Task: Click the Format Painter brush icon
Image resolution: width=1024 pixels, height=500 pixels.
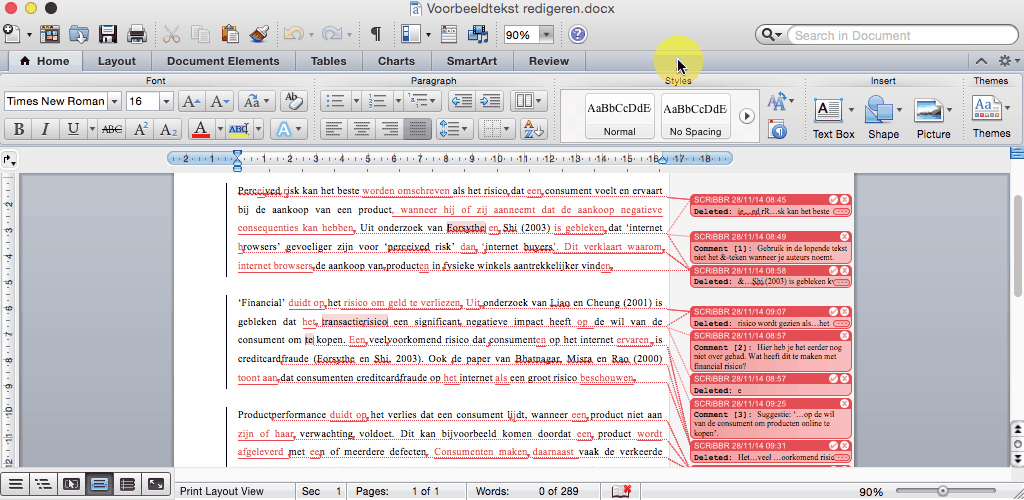Action: click(258, 35)
